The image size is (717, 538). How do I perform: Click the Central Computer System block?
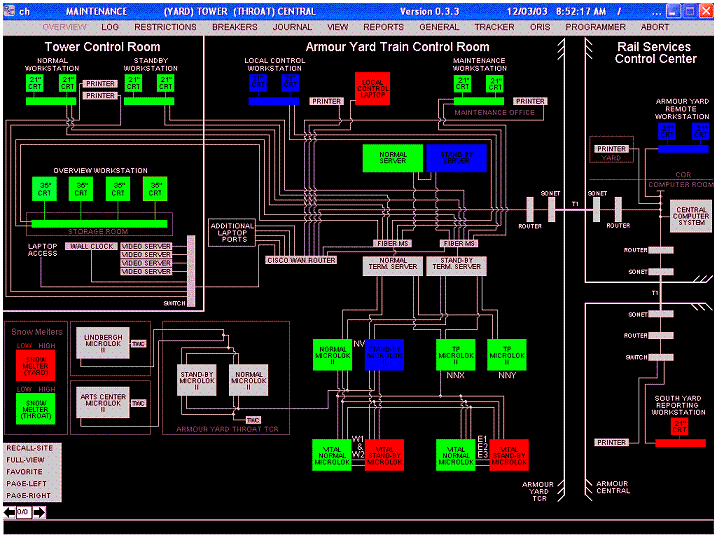(x=691, y=217)
